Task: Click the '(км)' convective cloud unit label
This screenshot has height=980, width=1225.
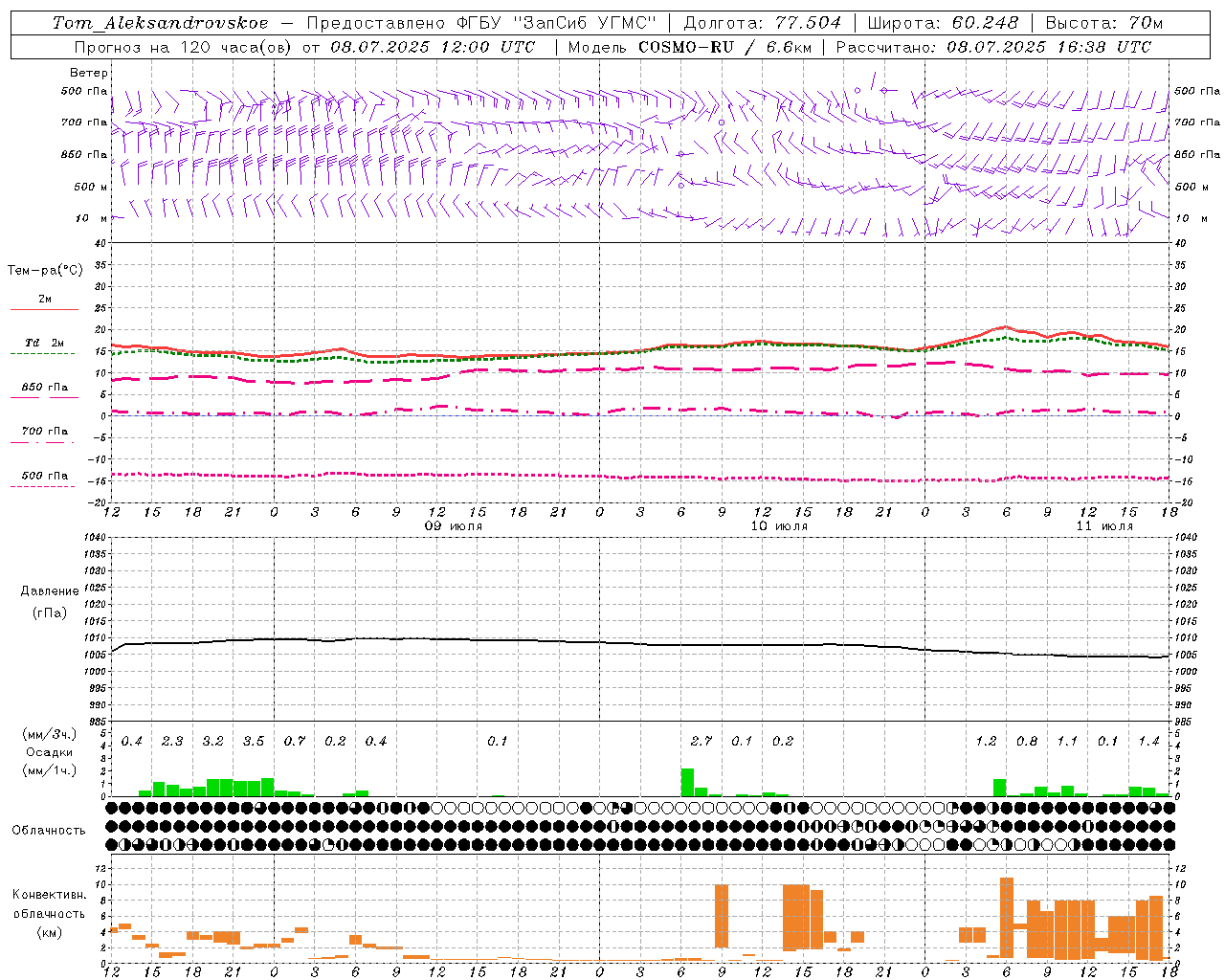Action: tap(49, 932)
